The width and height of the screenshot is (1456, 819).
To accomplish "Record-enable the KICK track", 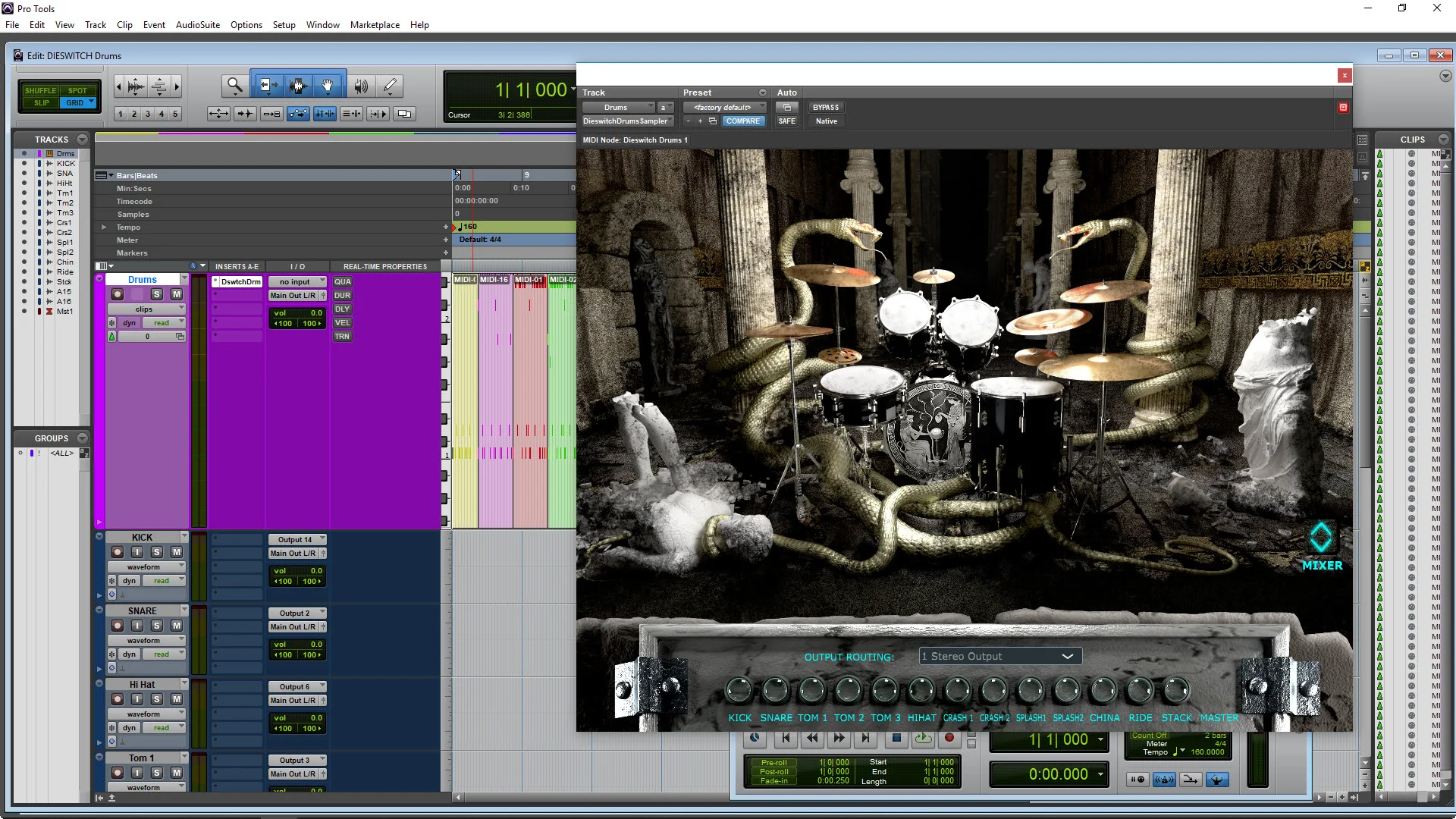I will click(x=118, y=552).
